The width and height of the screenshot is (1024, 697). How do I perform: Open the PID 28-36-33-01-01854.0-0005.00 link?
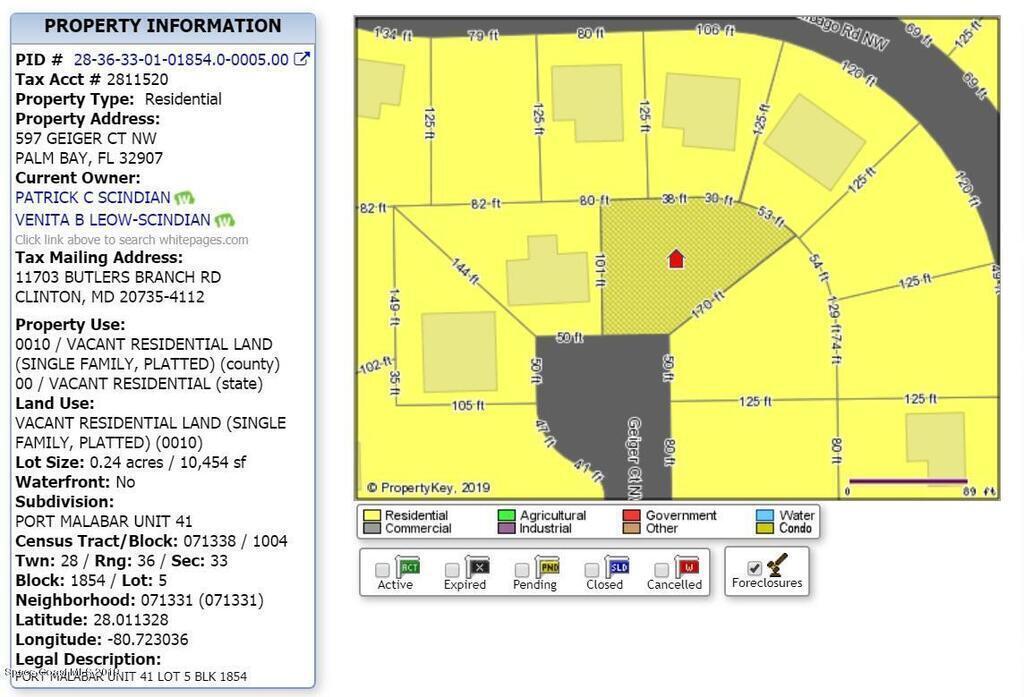tap(181, 60)
